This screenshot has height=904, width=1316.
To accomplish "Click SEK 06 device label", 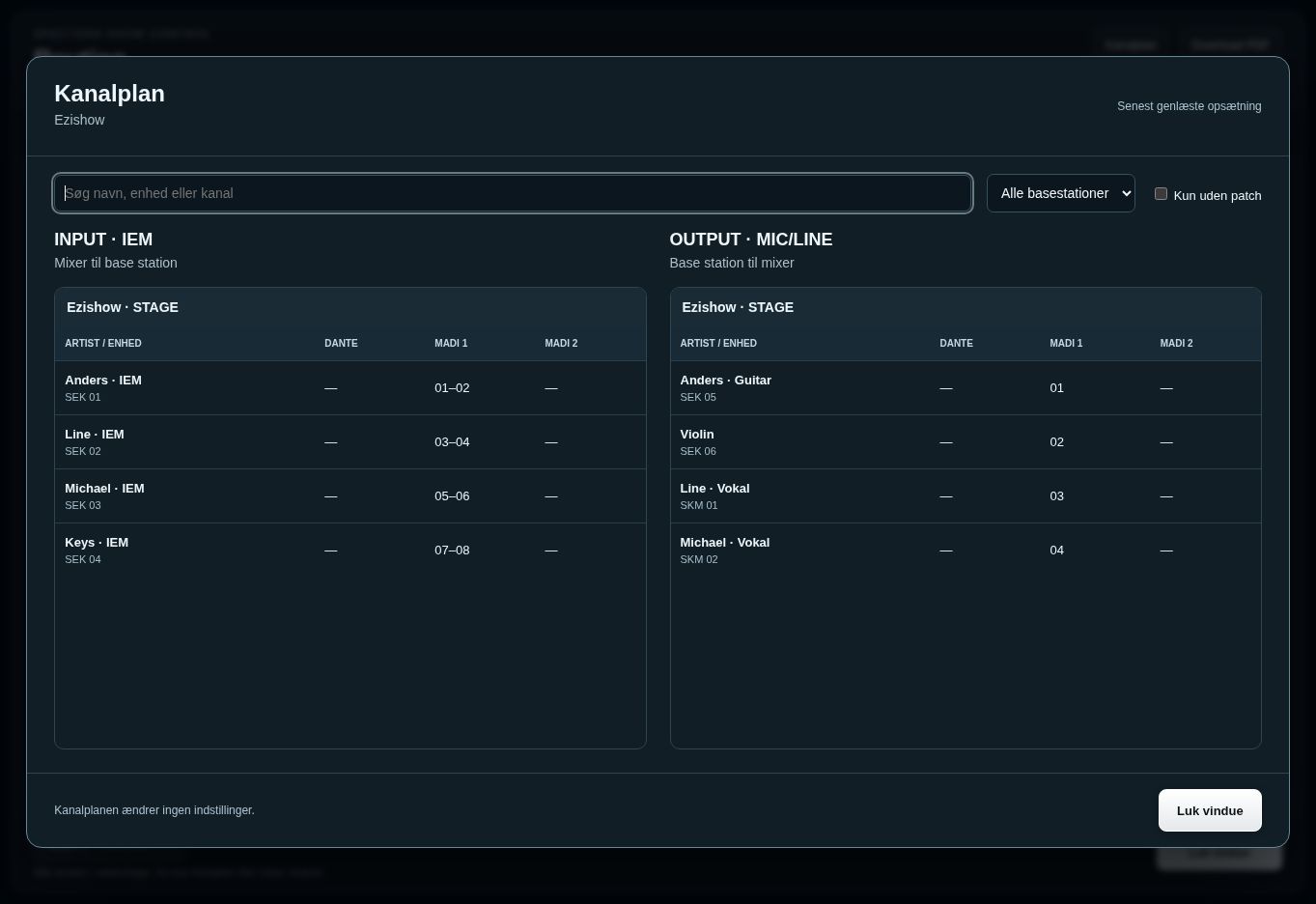I will (x=698, y=451).
